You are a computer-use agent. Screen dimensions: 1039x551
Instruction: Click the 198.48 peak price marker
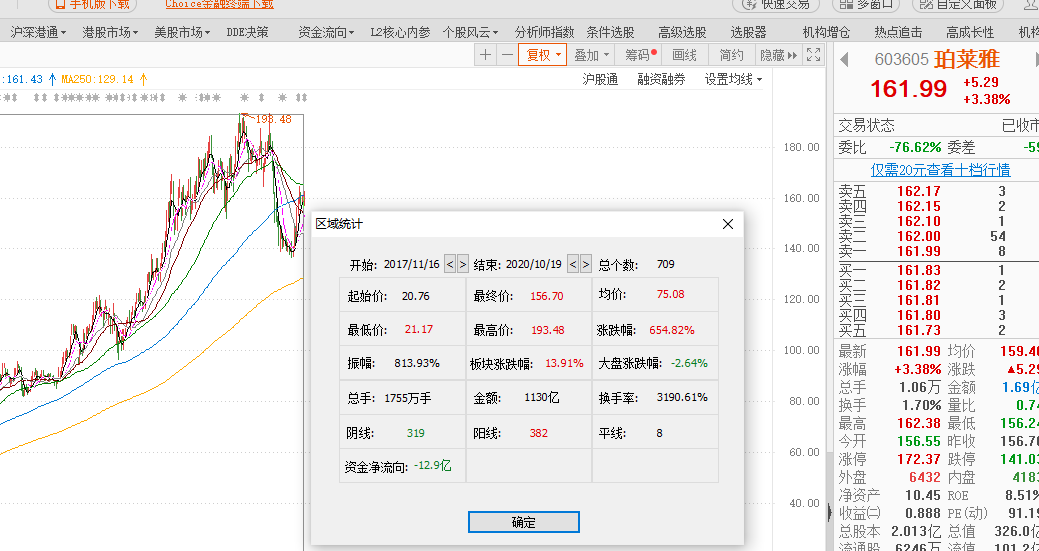click(x=272, y=120)
